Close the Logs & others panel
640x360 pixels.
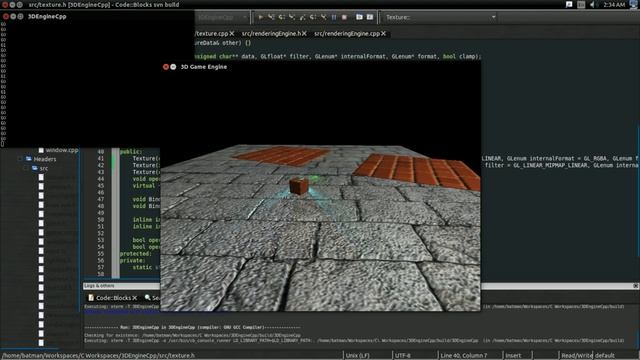636,286
